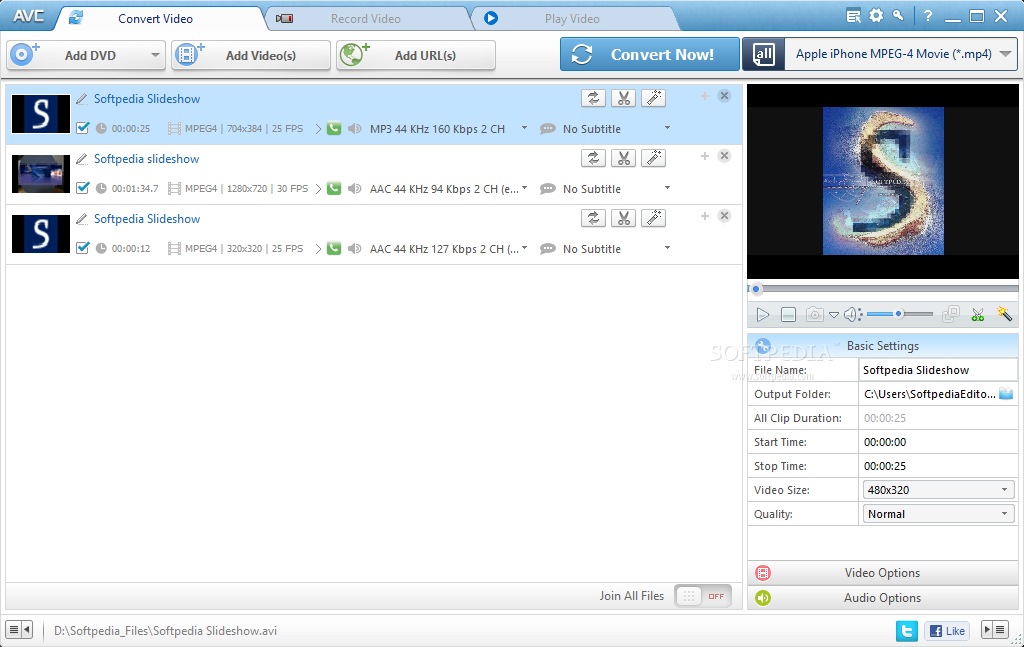Mute the preview with the speaker icon
The image size is (1024, 647).
point(852,315)
